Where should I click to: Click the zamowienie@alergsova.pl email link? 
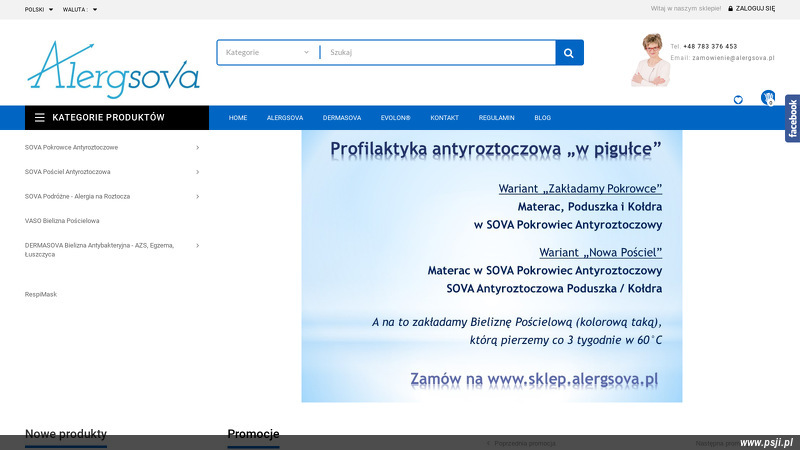click(733, 58)
